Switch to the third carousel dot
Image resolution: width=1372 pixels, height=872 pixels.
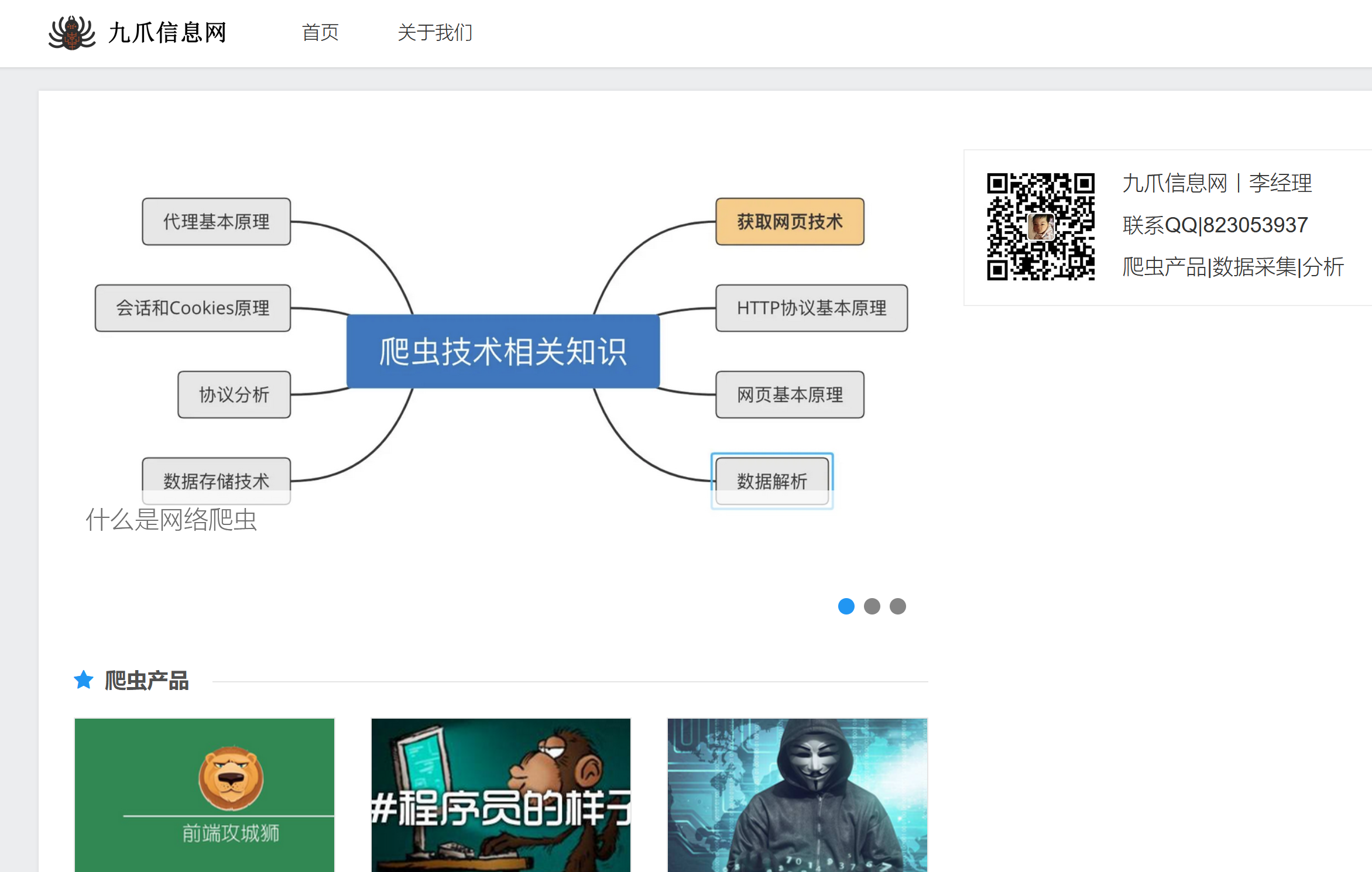[x=897, y=606]
